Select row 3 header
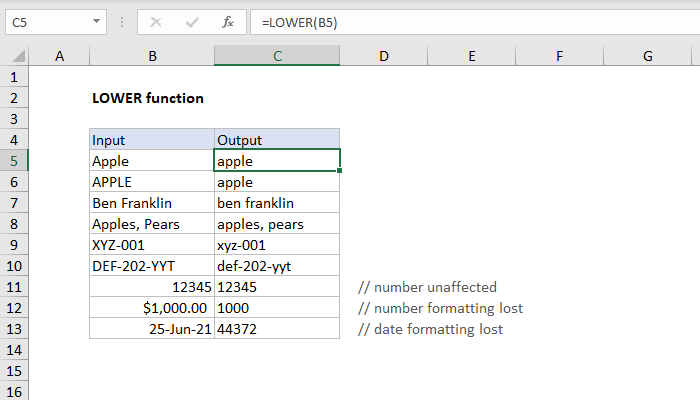700x400 pixels. pos(14,119)
